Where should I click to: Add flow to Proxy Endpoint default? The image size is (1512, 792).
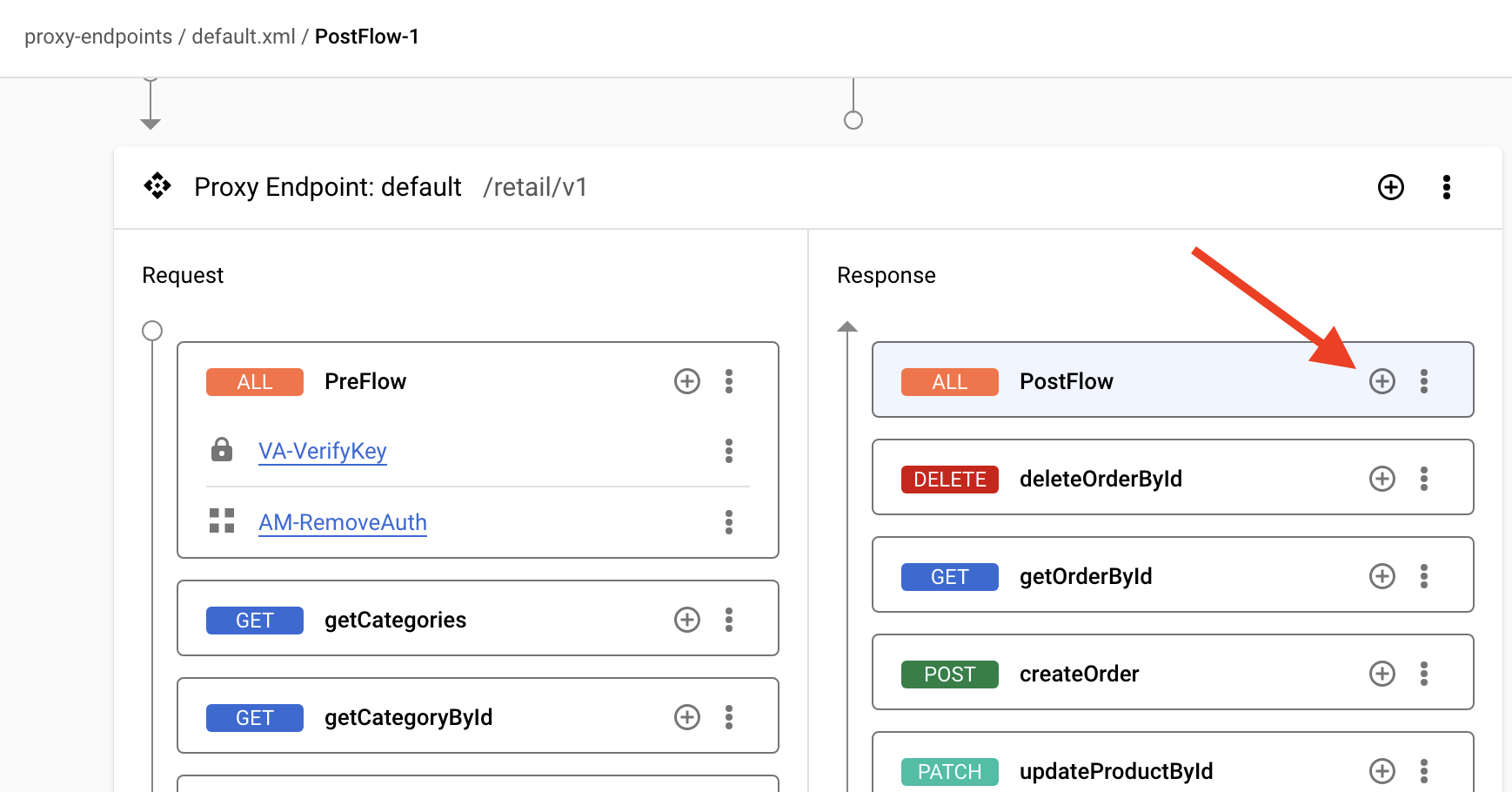click(x=1390, y=187)
